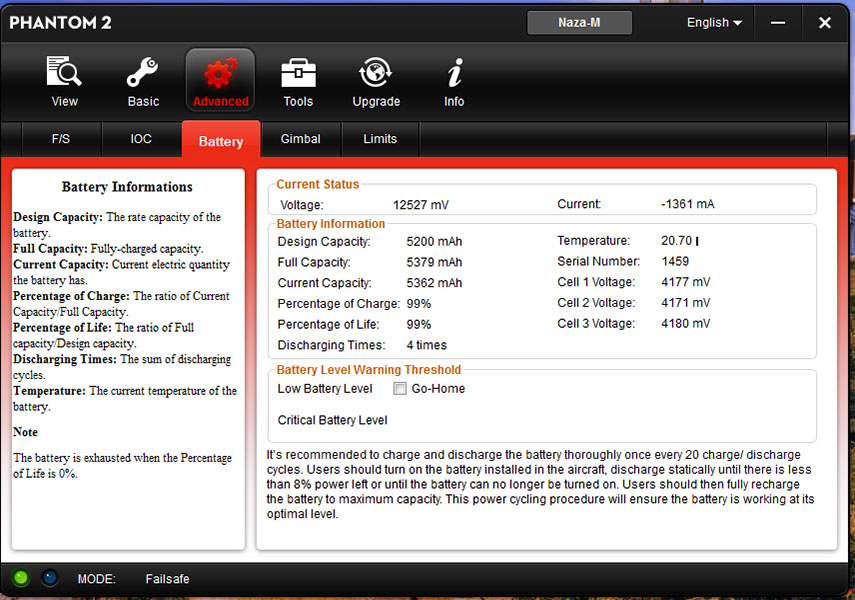Switch to the IOC tab

pyautogui.click(x=141, y=139)
